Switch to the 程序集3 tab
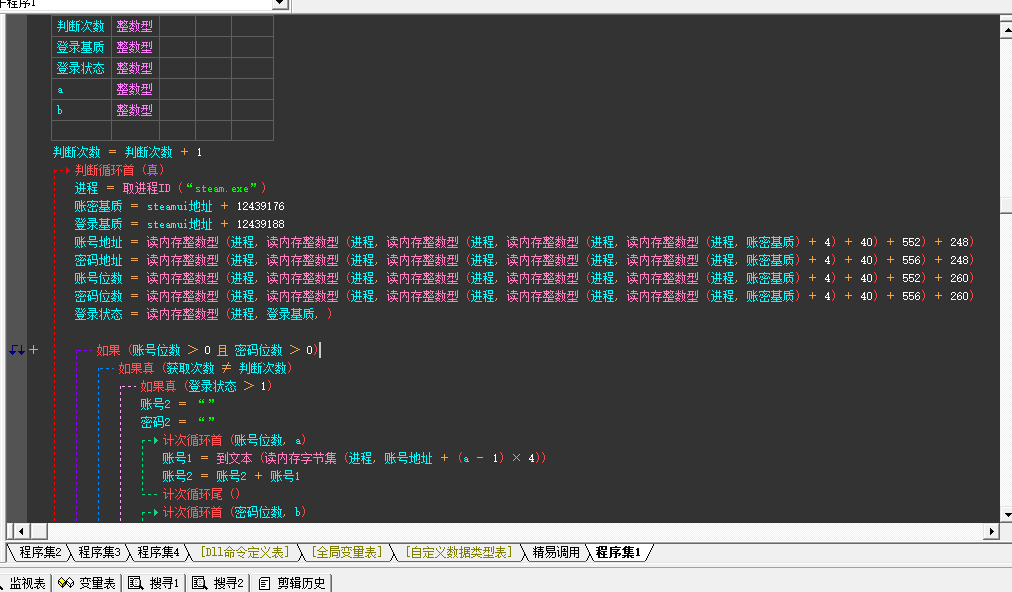This screenshot has width=1012, height=592. (99, 552)
